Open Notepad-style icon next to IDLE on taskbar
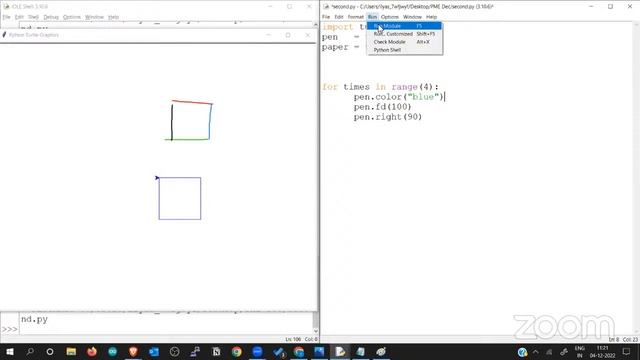This screenshot has width=640, height=360. click(x=361, y=351)
